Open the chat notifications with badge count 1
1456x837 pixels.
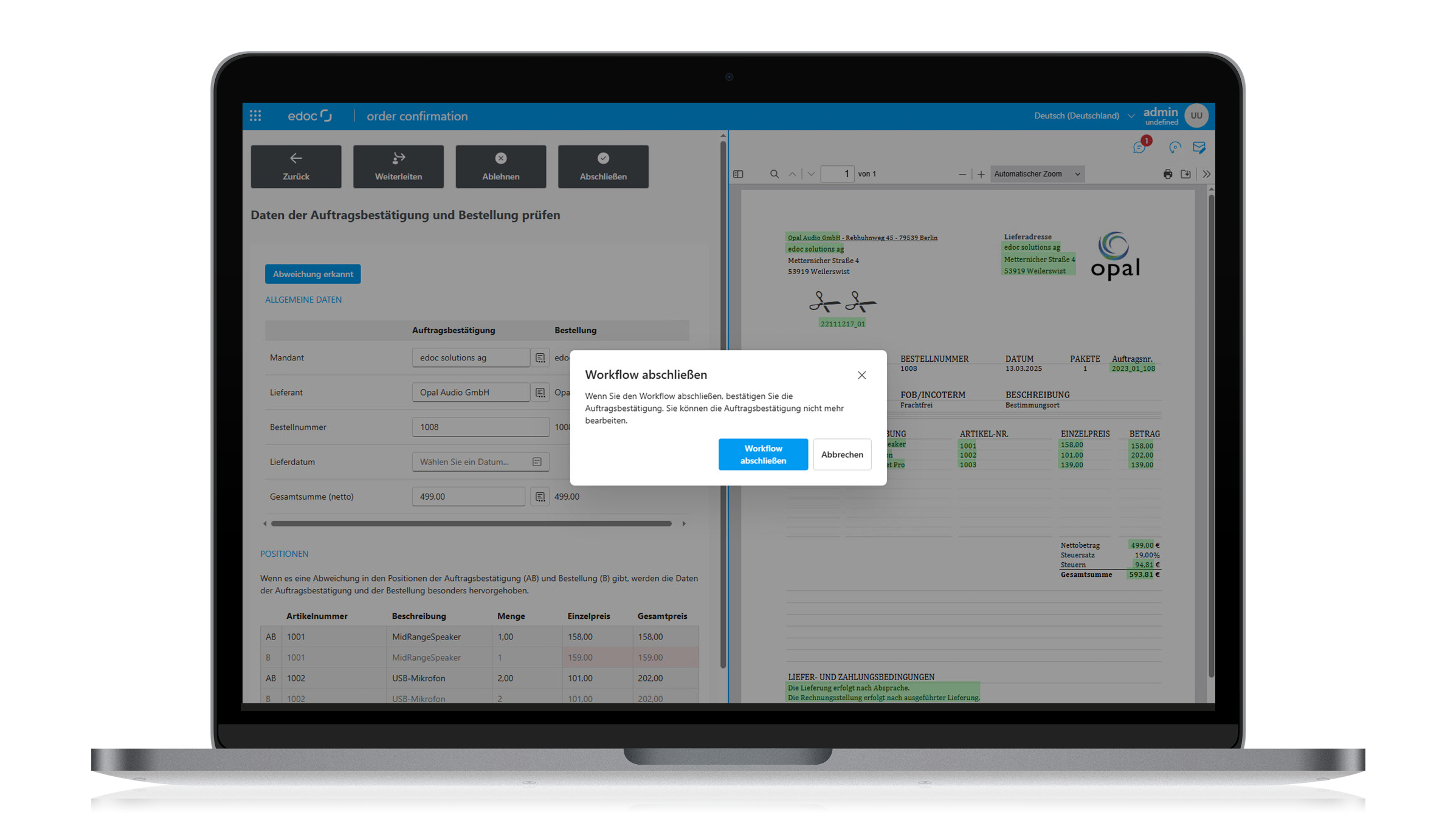pyautogui.click(x=1139, y=147)
